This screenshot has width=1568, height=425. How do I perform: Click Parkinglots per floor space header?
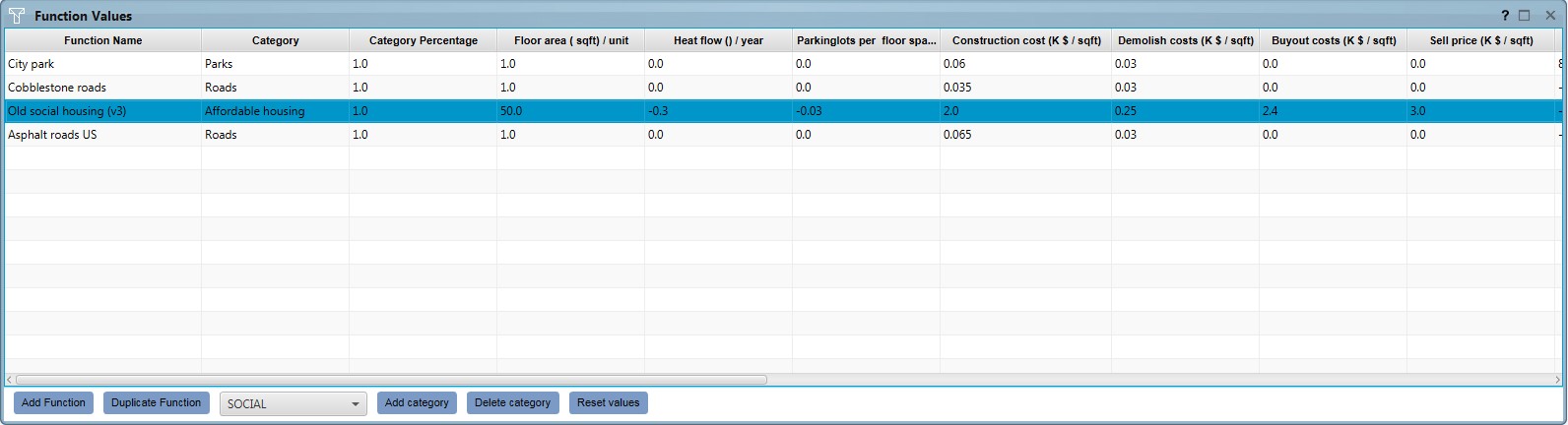tap(867, 40)
